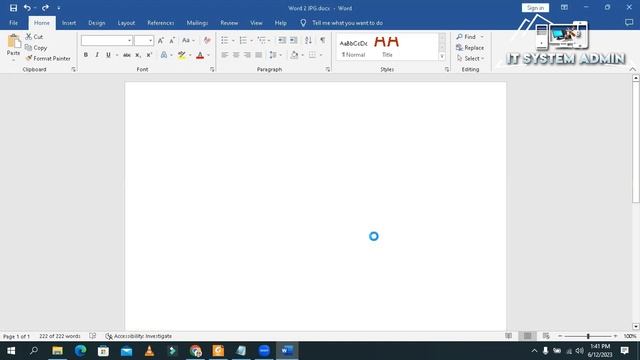This screenshot has width=640, height=360.
Task: Toggle superscript formatting
Action: coord(149,55)
